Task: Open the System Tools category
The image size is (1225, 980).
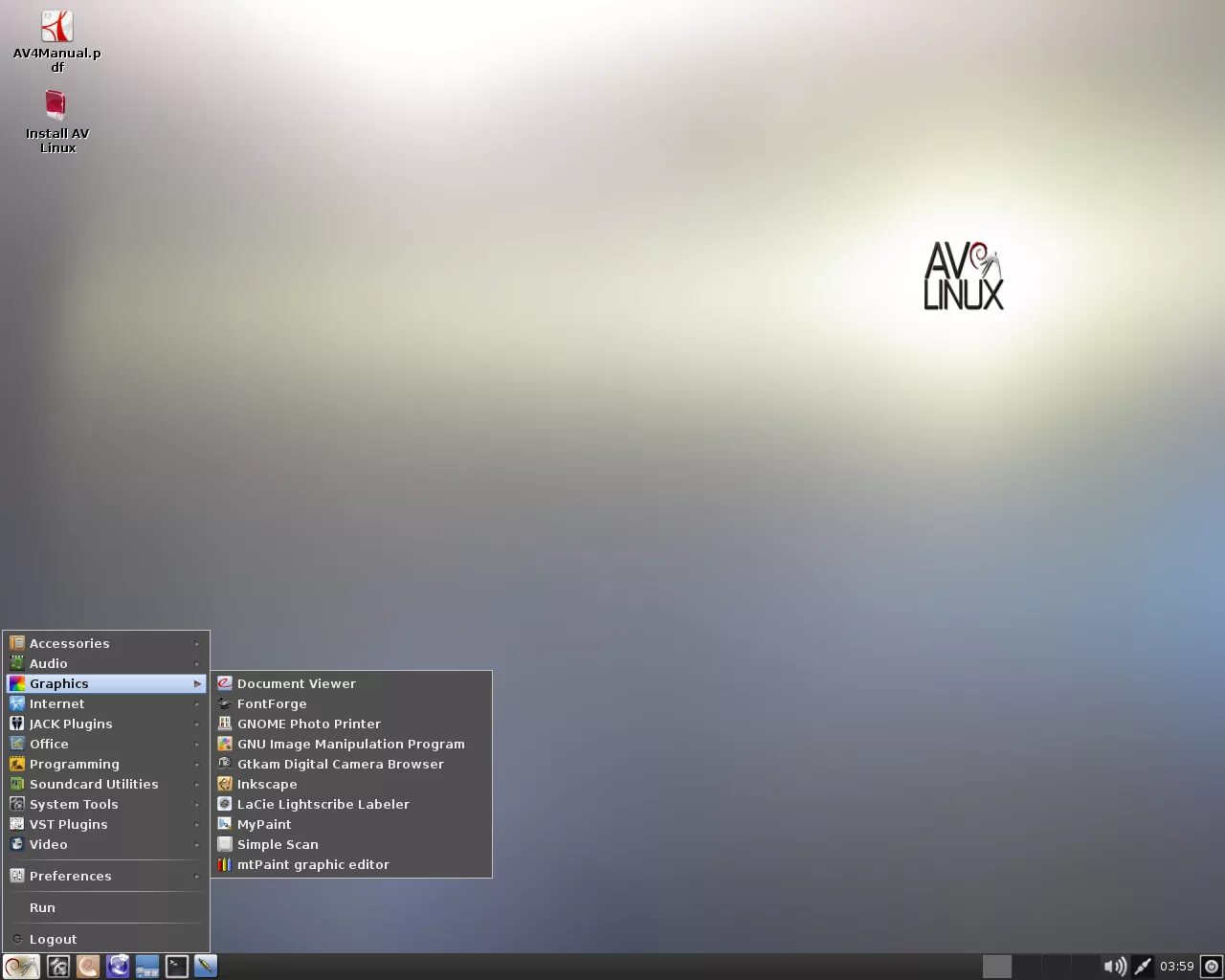Action: pyautogui.click(x=106, y=804)
